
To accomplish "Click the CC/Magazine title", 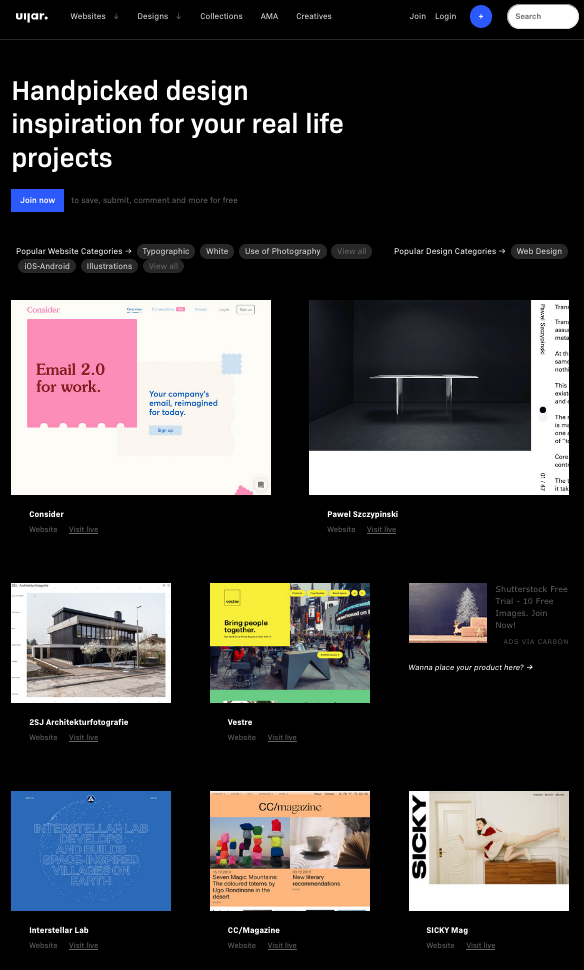I will (x=254, y=930).
